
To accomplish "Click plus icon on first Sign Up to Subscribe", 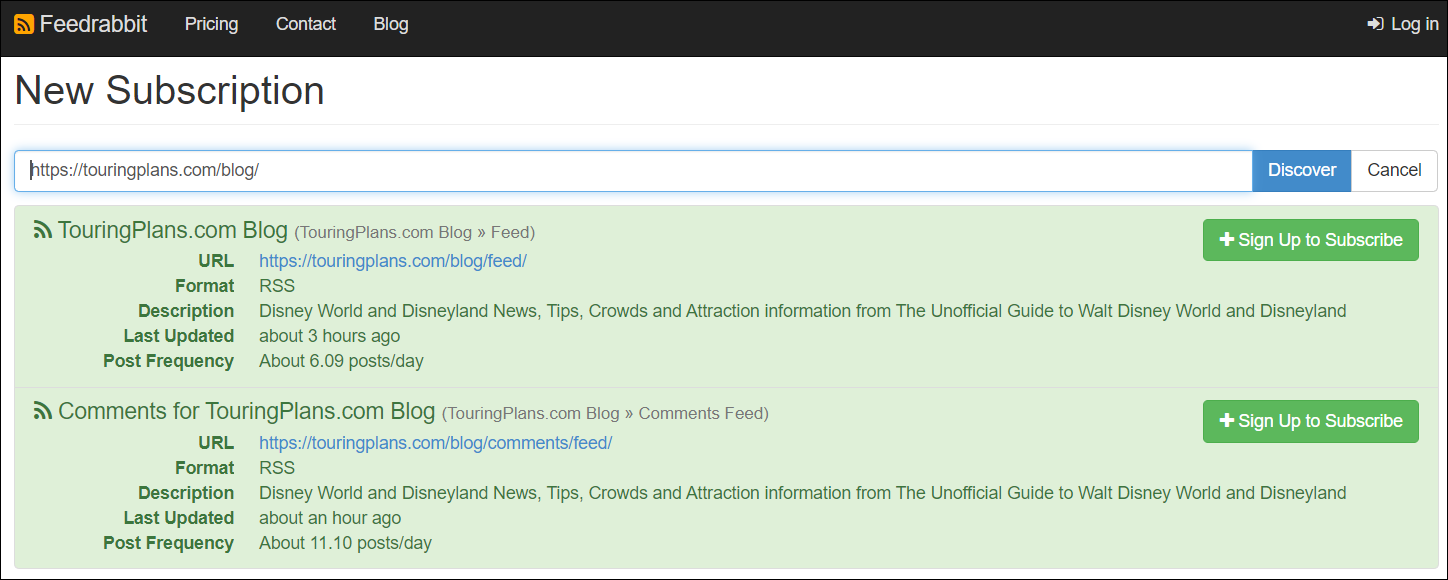I will (x=1227, y=240).
